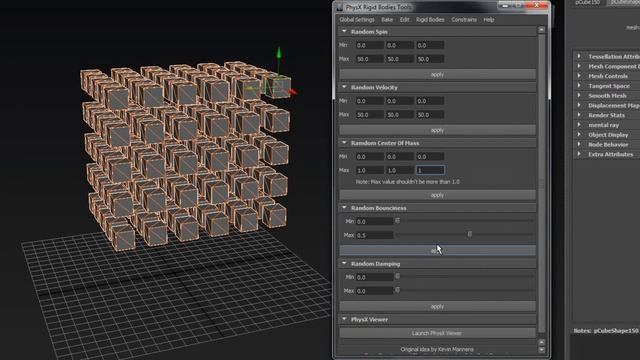Expand the Render Stats section
The image size is (640, 360).
tap(579, 115)
